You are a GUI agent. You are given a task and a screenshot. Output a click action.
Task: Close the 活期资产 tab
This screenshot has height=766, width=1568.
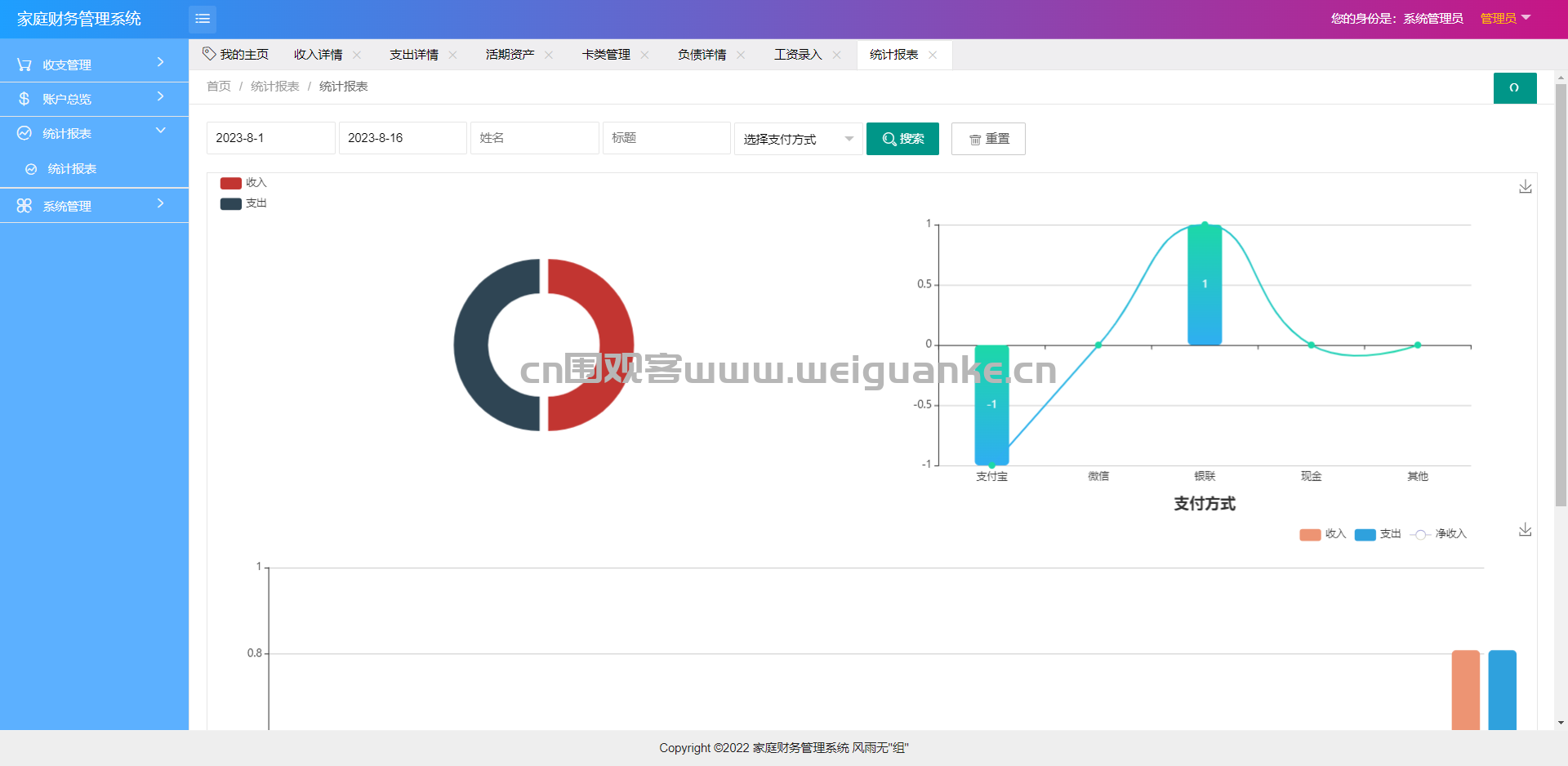549,55
